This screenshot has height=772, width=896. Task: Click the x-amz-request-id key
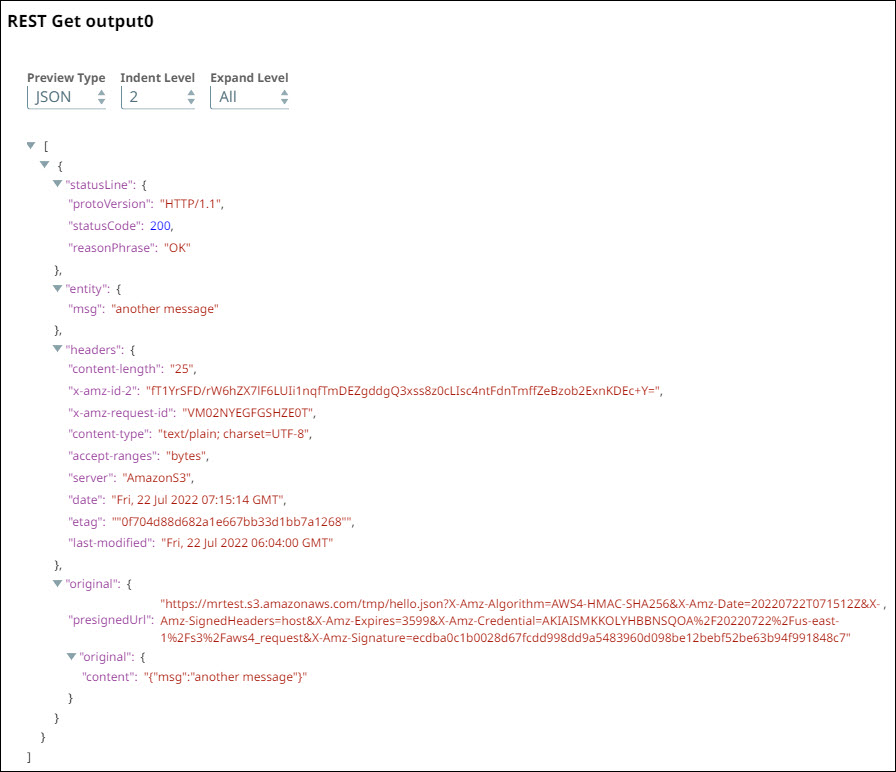(119, 412)
